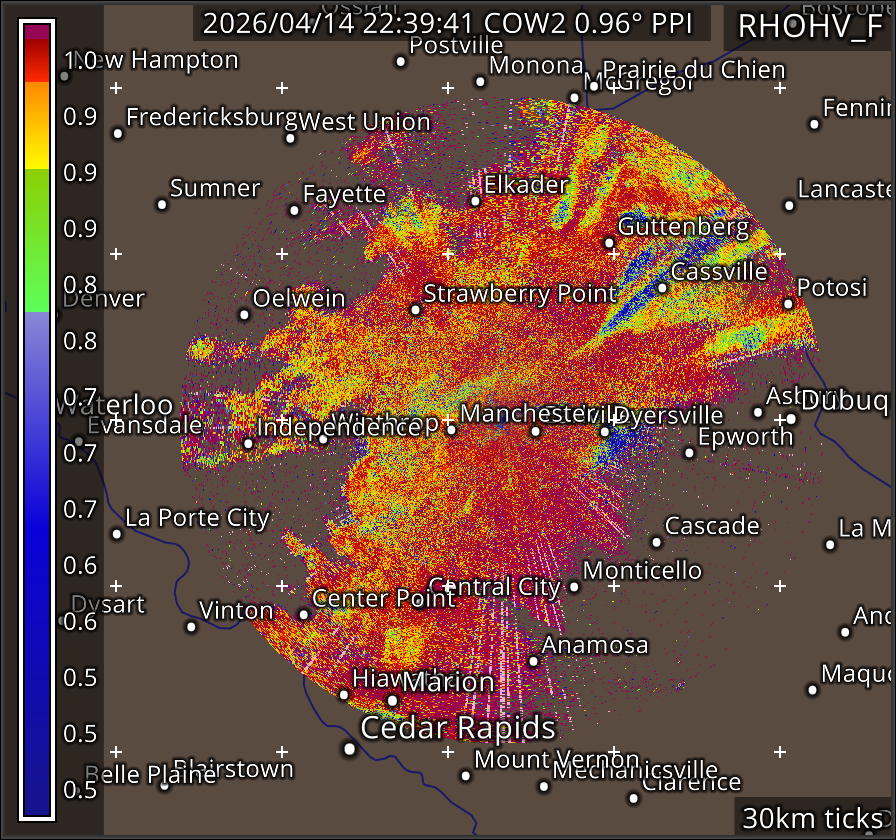
Task: Click the Anamosa city marker dot
Action: (533, 661)
